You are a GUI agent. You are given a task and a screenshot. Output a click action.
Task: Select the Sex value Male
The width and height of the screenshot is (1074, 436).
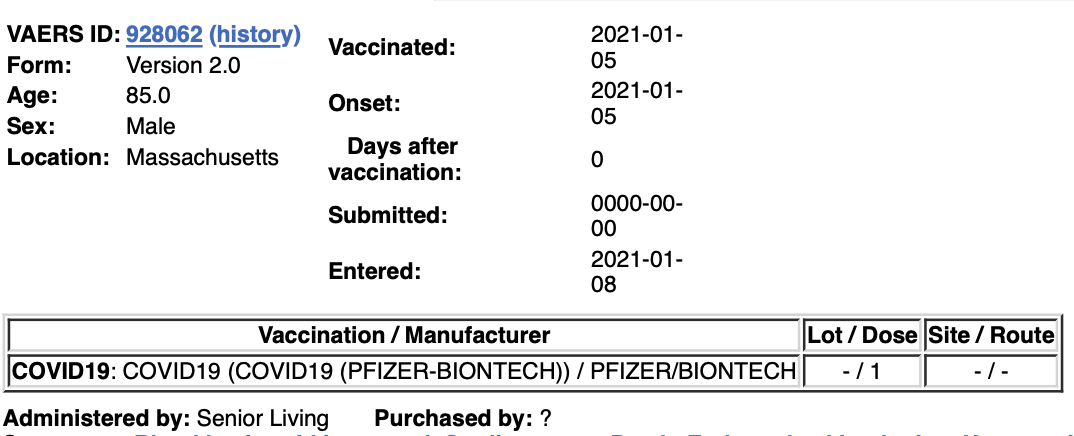click(151, 127)
